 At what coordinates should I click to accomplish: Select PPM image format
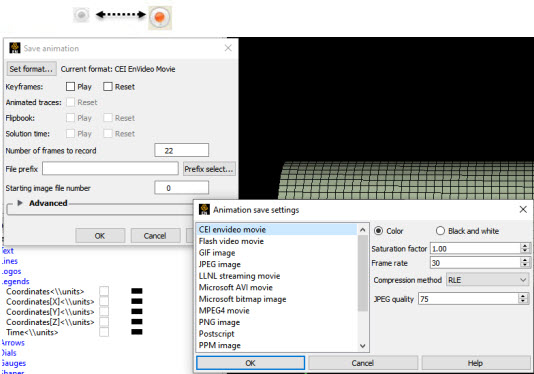277,345
